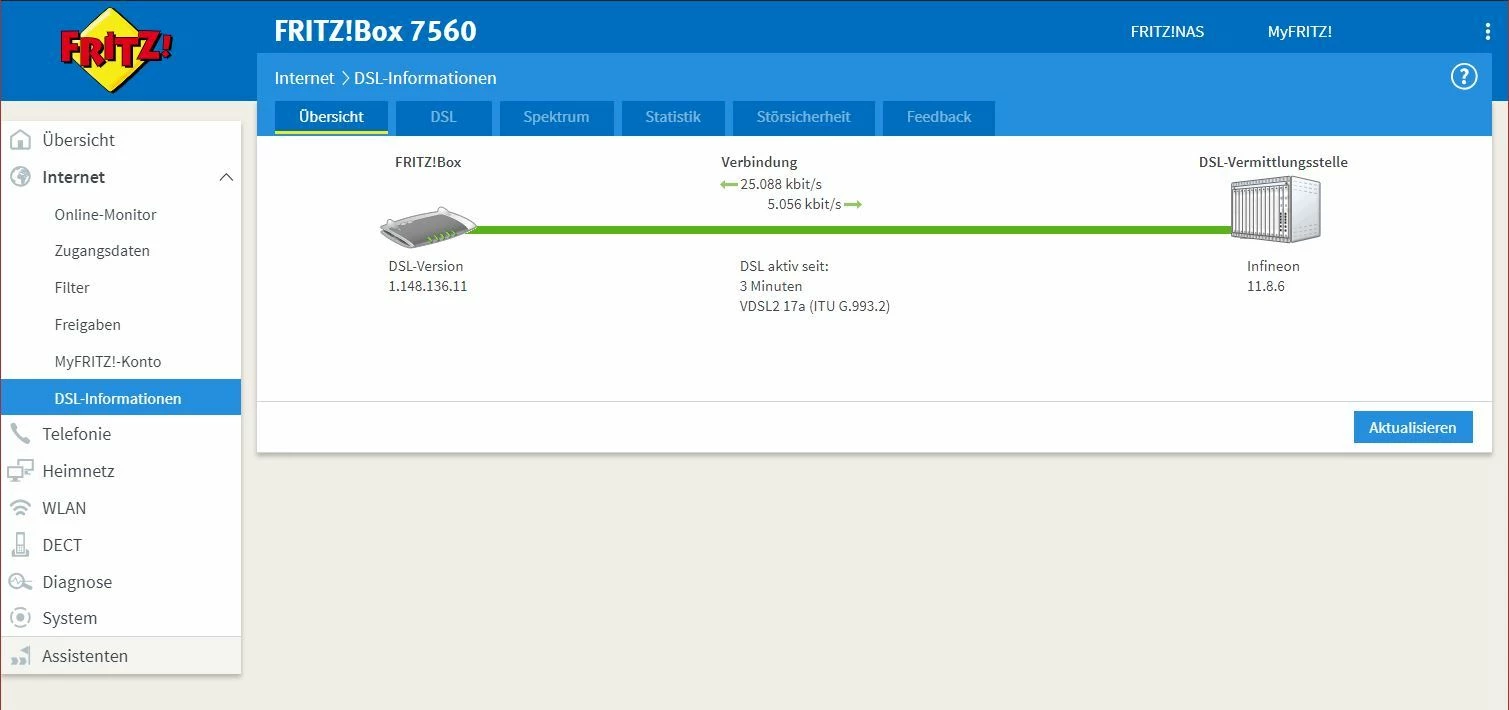Click the Aktualisieren button
The image size is (1509, 710).
pyautogui.click(x=1413, y=427)
